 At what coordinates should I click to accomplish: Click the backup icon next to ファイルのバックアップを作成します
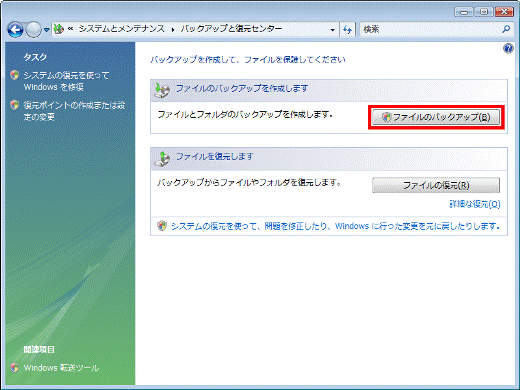click(x=162, y=90)
